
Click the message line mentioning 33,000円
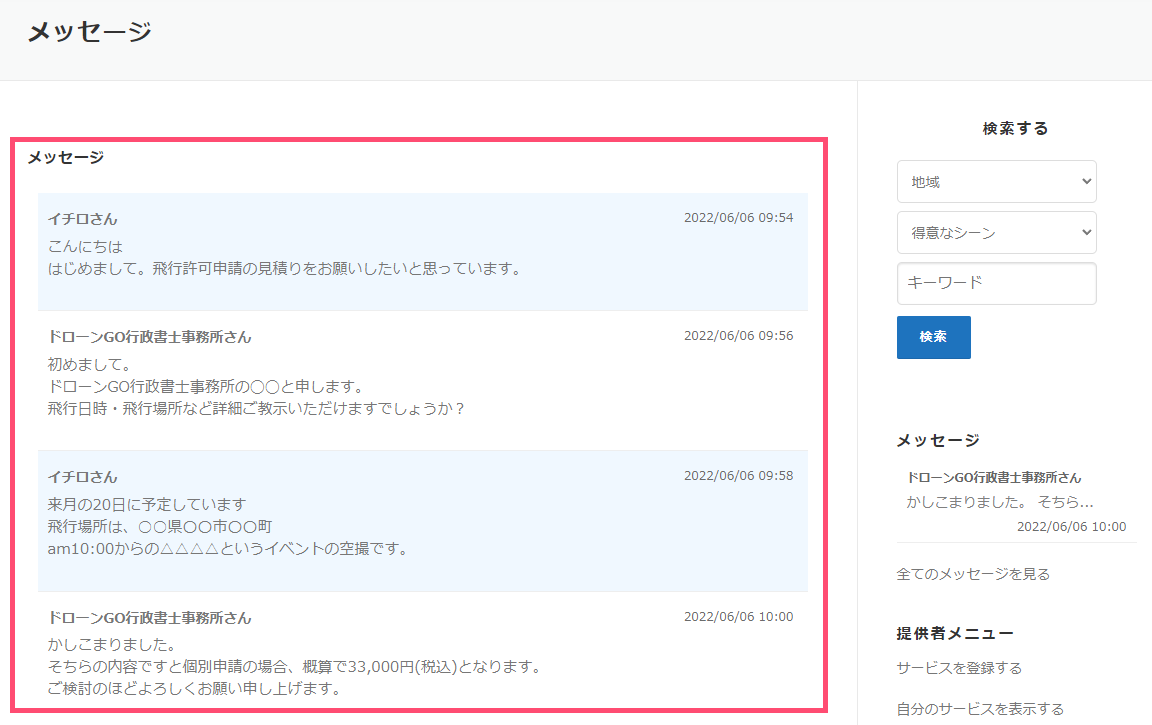point(294,666)
